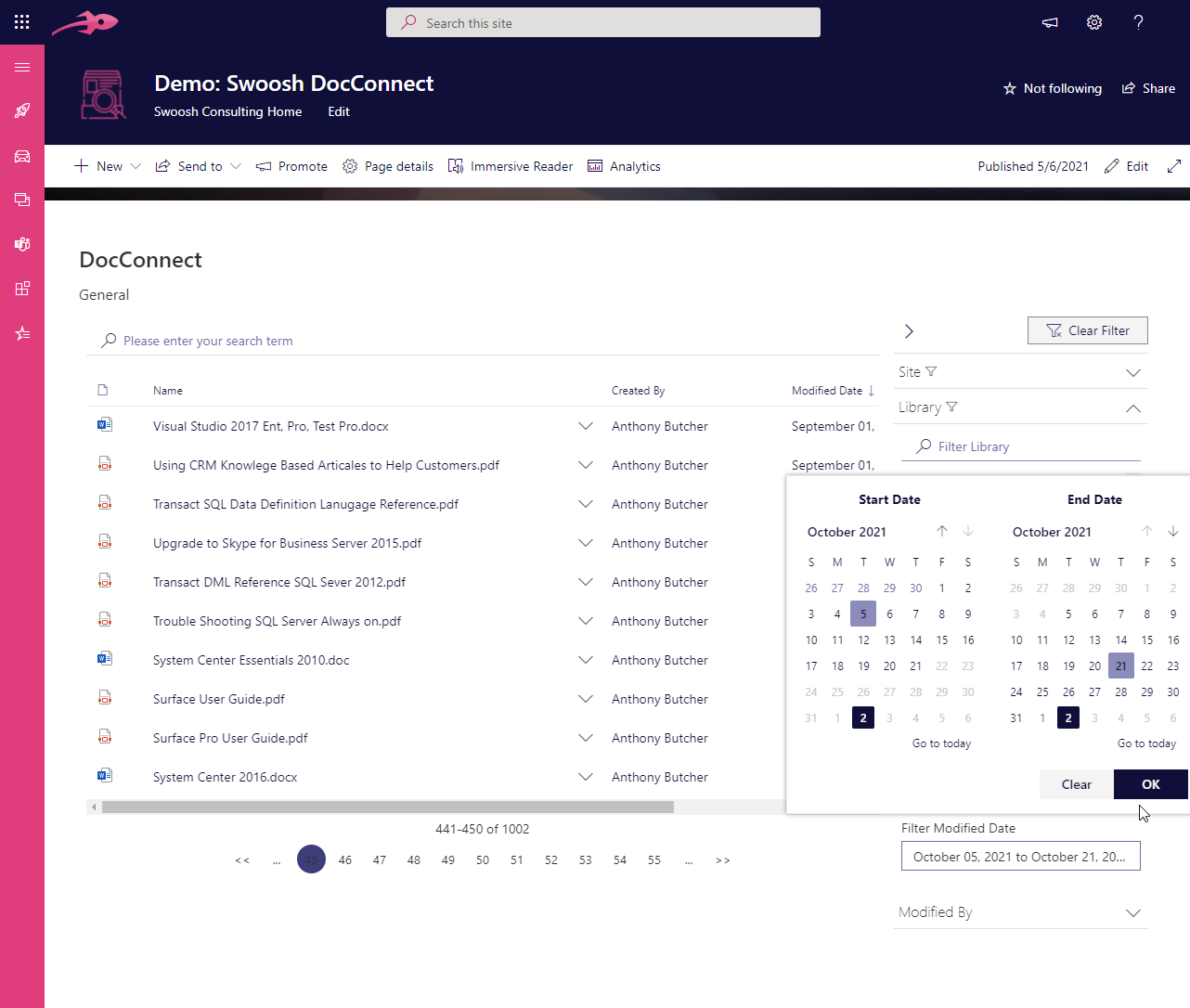This screenshot has height=1008, width=1190.
Task: Click the rocket icon in pink sidebar
Action: pyautogui.click(x=22, y=110)
